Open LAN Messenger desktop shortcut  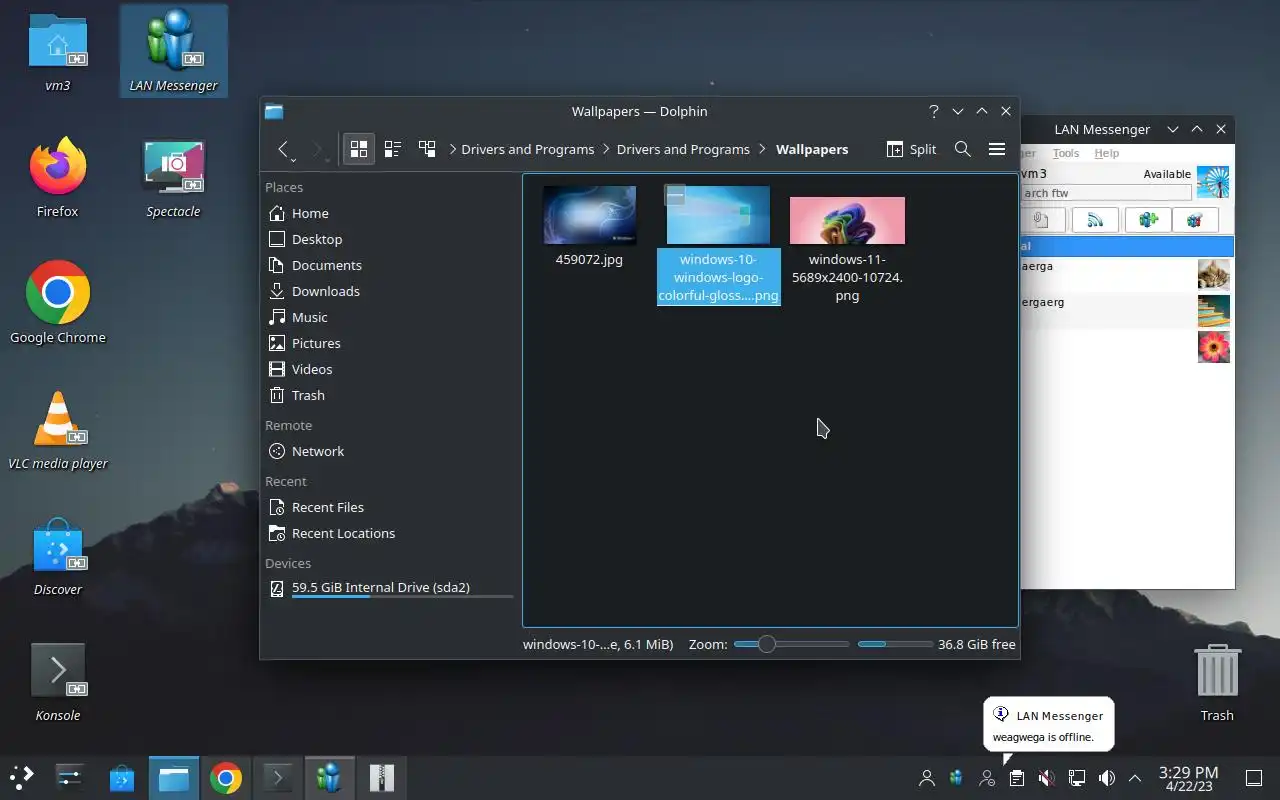174,52
